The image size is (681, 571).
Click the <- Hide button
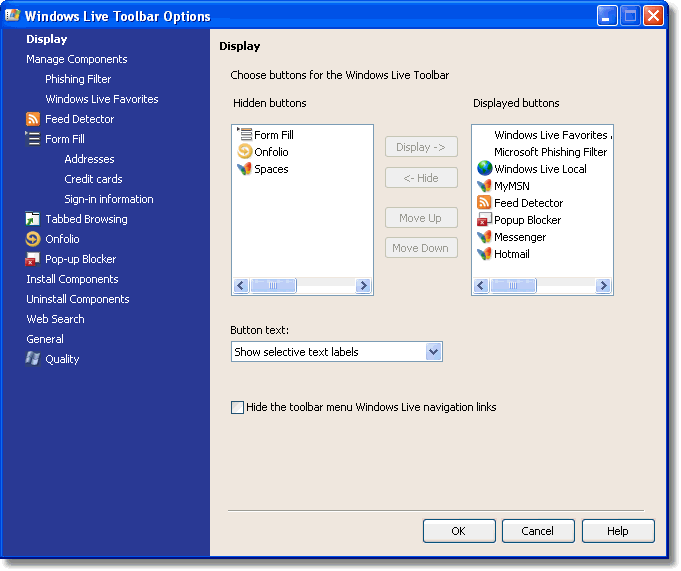tap(421, 178)
